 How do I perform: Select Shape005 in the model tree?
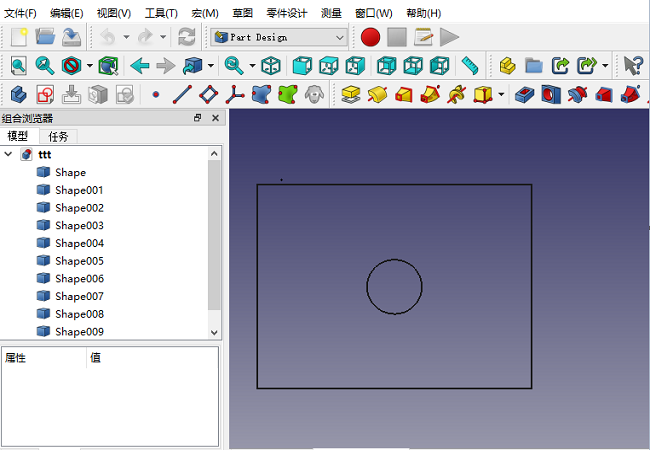78,261
